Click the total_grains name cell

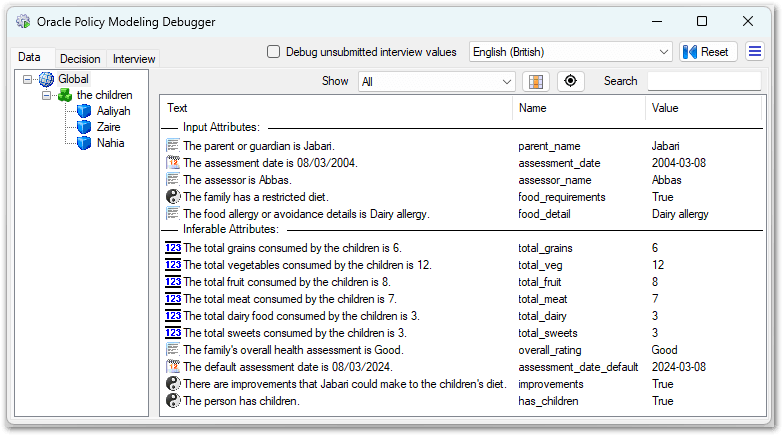click(545, 248)
